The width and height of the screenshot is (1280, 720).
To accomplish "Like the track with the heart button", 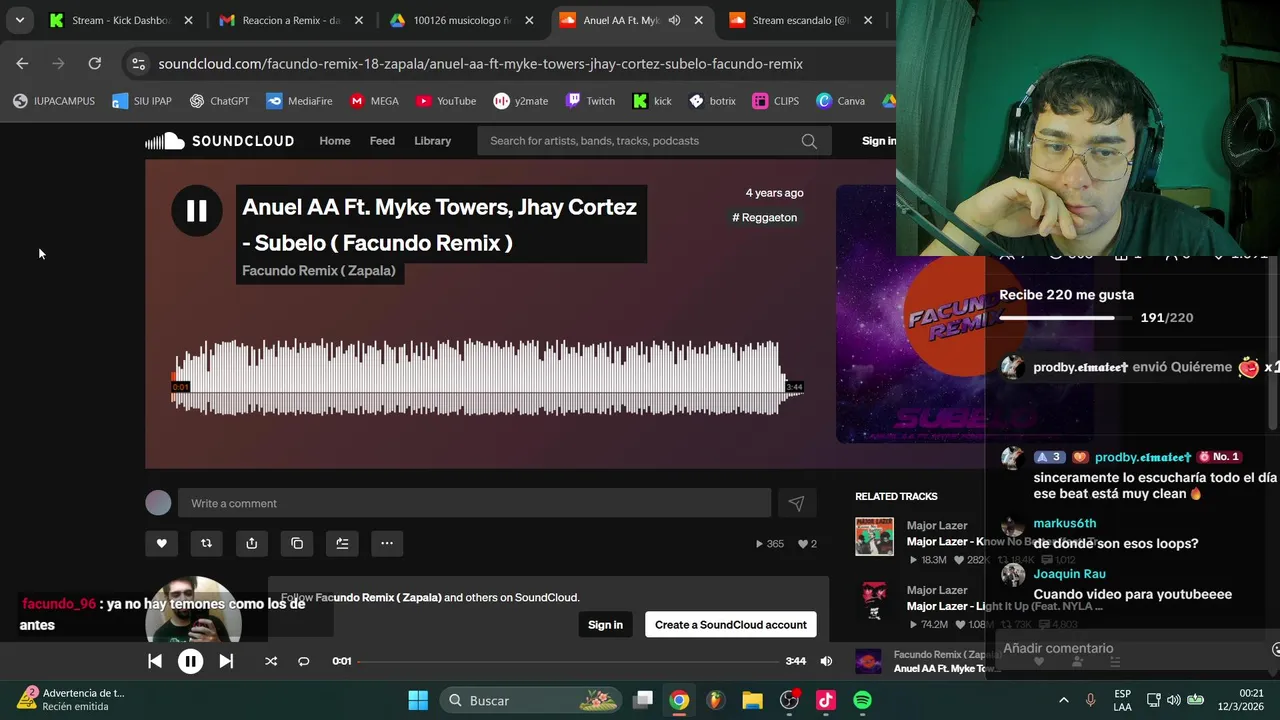I will [161, 543].
